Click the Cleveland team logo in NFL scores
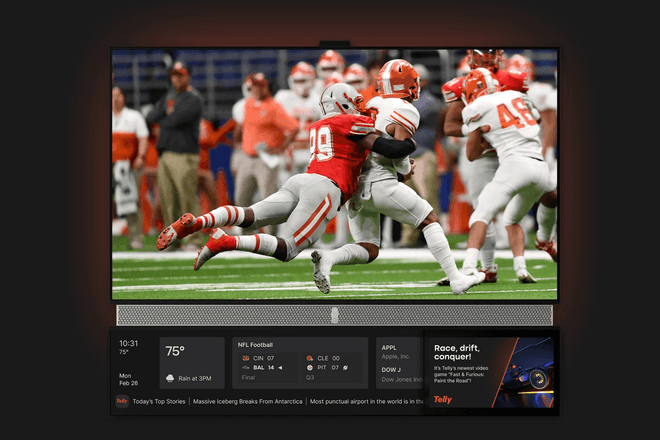660x440 pixels. pyautogui.click(x=310, y=357)
